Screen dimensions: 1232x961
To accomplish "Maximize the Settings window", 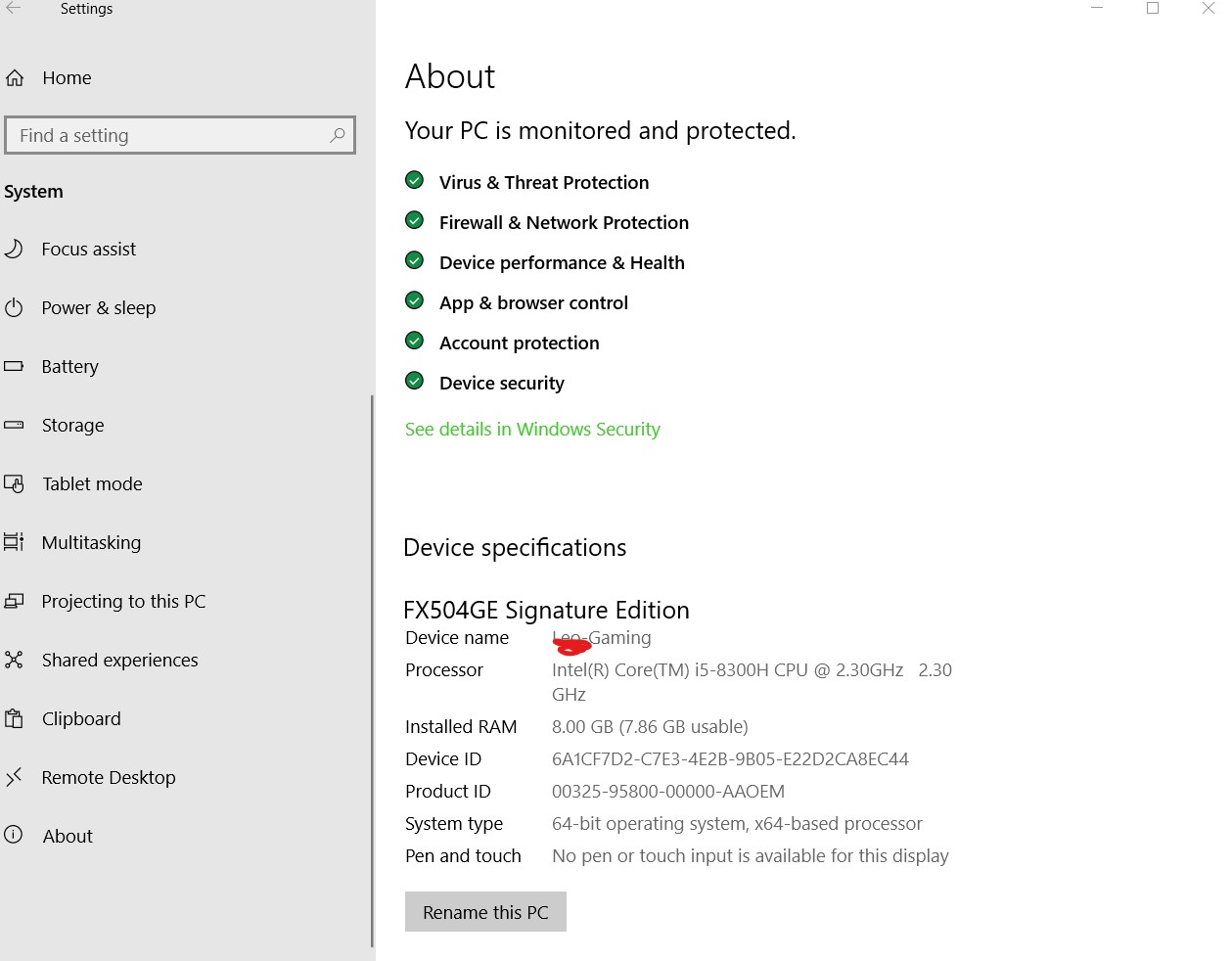I will (x=1153, y=8).
